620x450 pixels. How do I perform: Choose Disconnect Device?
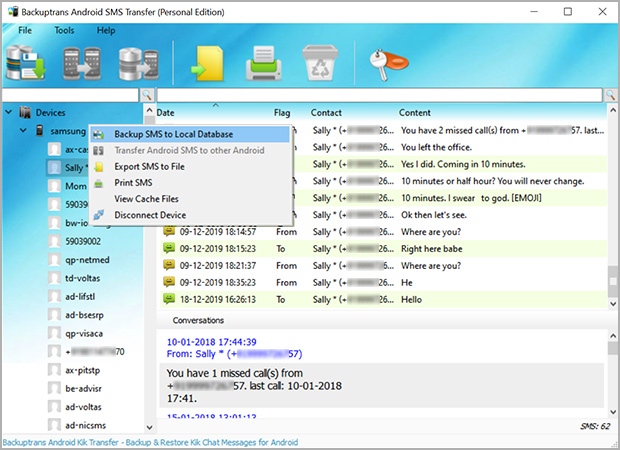click(x=190, y=215)
